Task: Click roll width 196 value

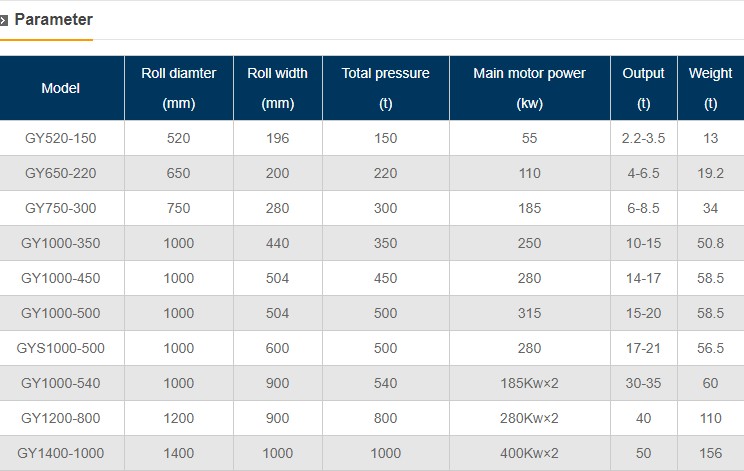Action: (x=278, y=138)
